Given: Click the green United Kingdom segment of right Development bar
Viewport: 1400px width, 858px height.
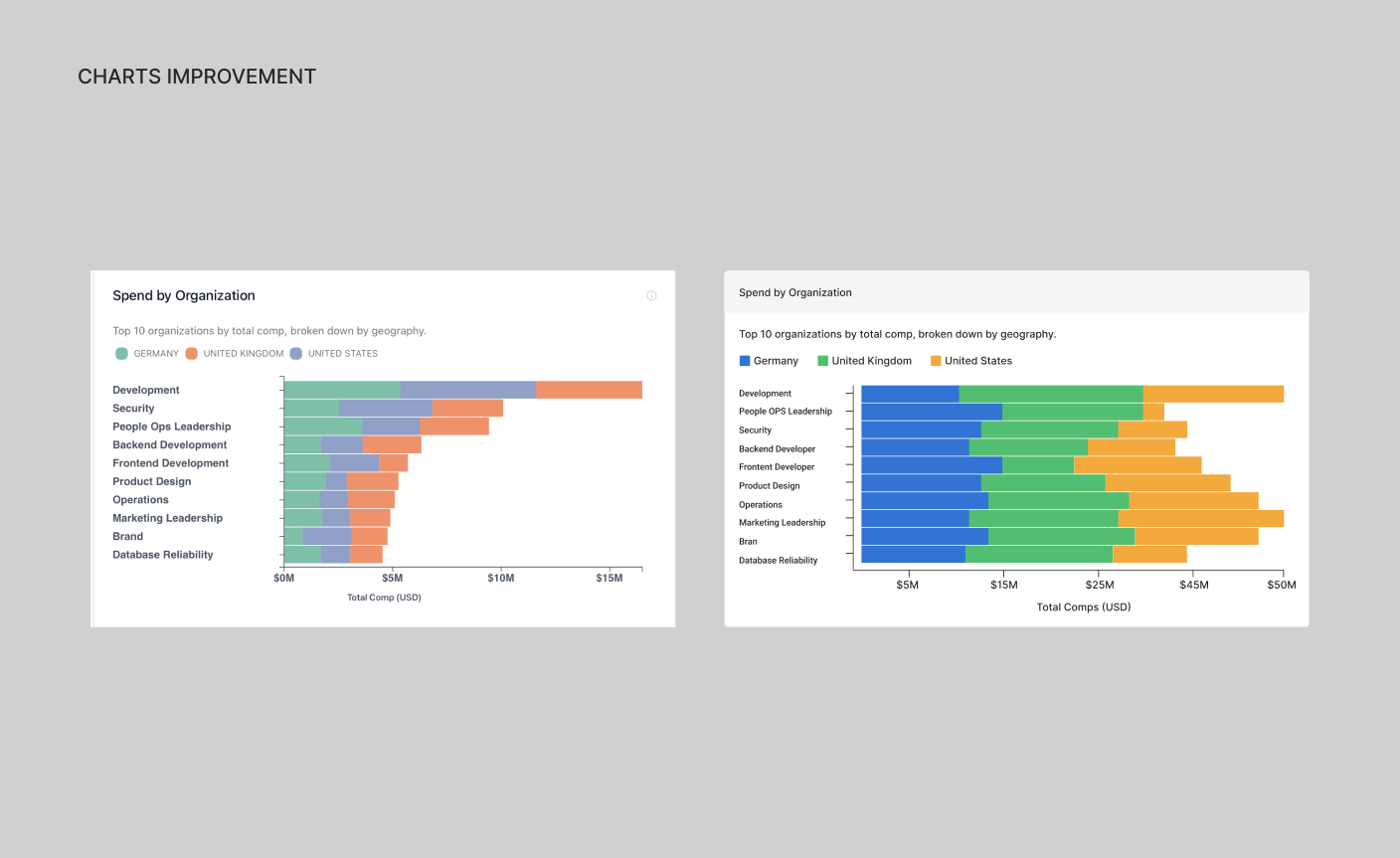Looking at the screenshot, I should point(1051,394).
